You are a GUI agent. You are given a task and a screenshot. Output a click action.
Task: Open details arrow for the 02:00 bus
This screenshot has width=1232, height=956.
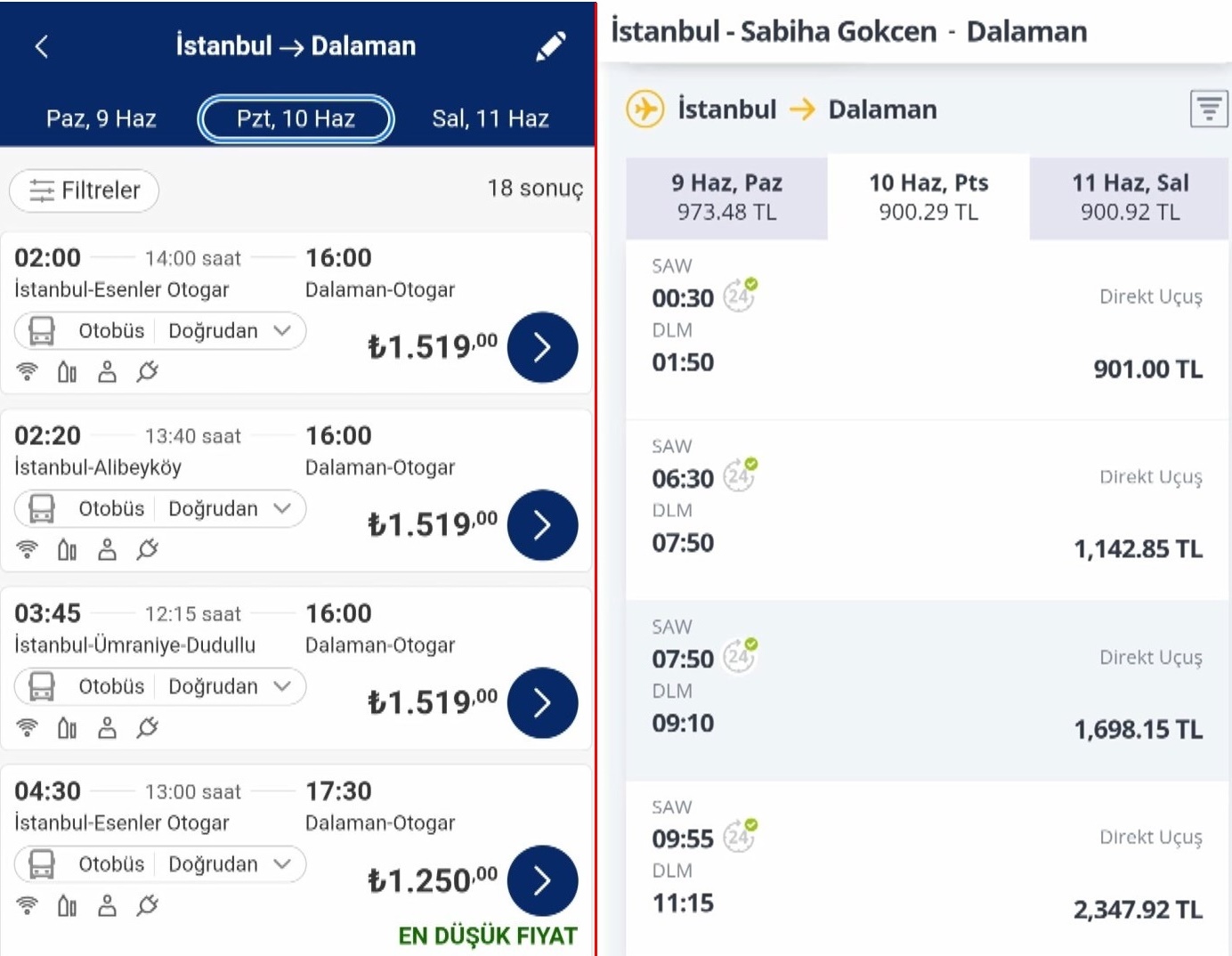(542, 347)
